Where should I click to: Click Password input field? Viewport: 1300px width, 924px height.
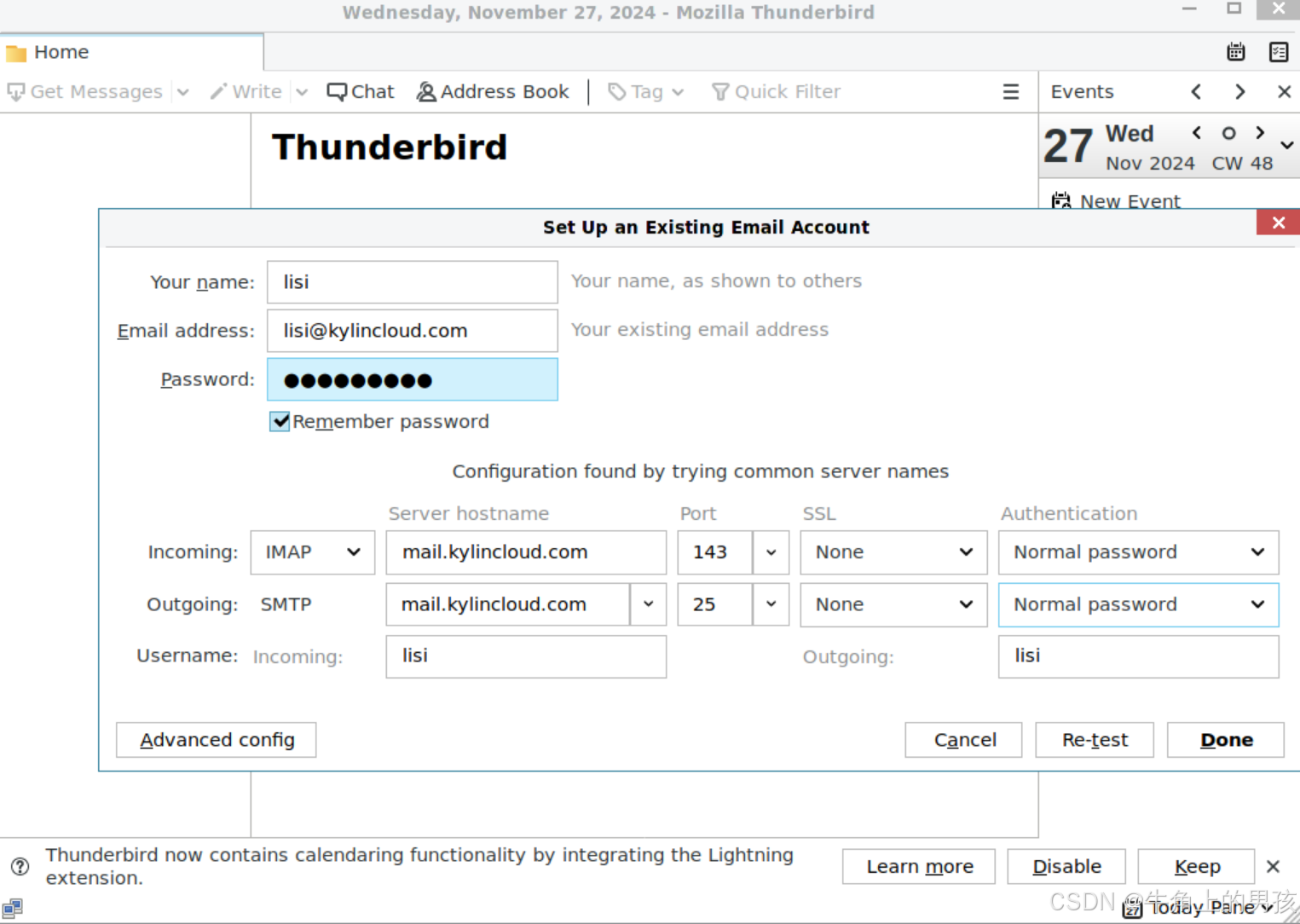413,379
